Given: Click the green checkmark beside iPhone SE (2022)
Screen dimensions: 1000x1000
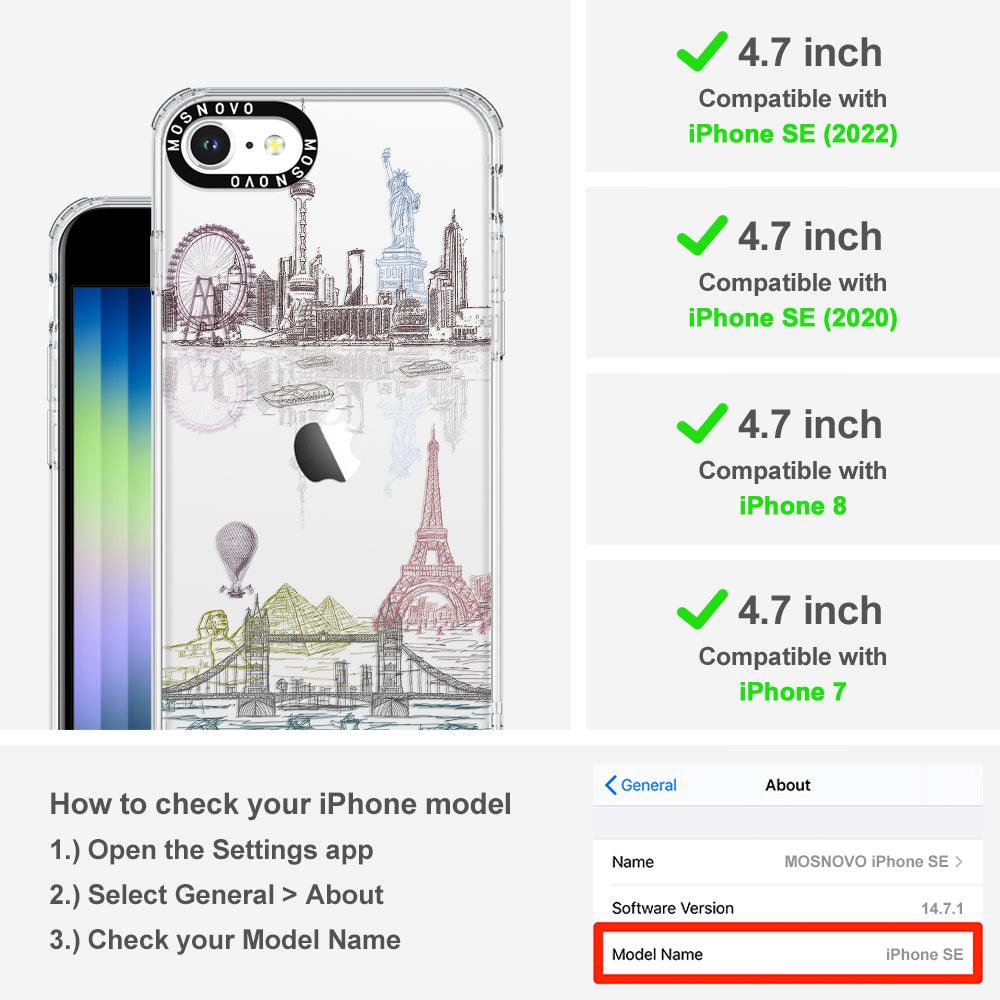Looking at the screenshot, I should tap(702, 51).
